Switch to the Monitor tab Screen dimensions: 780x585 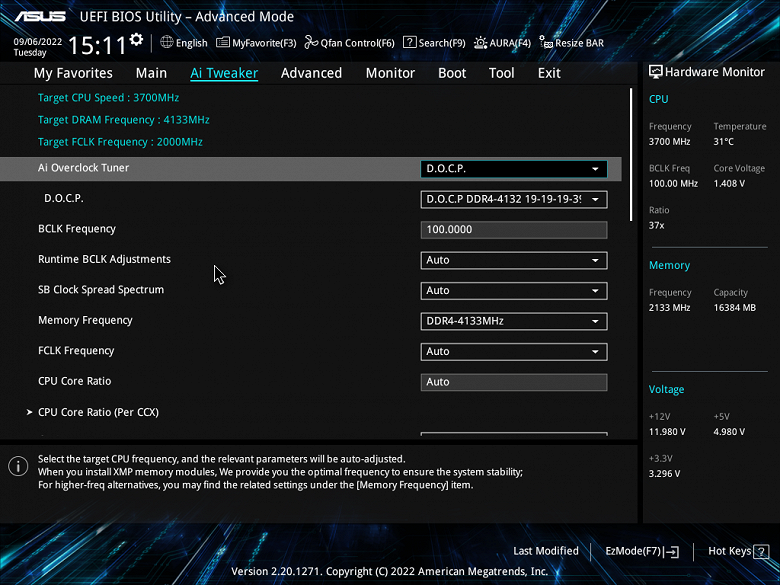[390, 73]
